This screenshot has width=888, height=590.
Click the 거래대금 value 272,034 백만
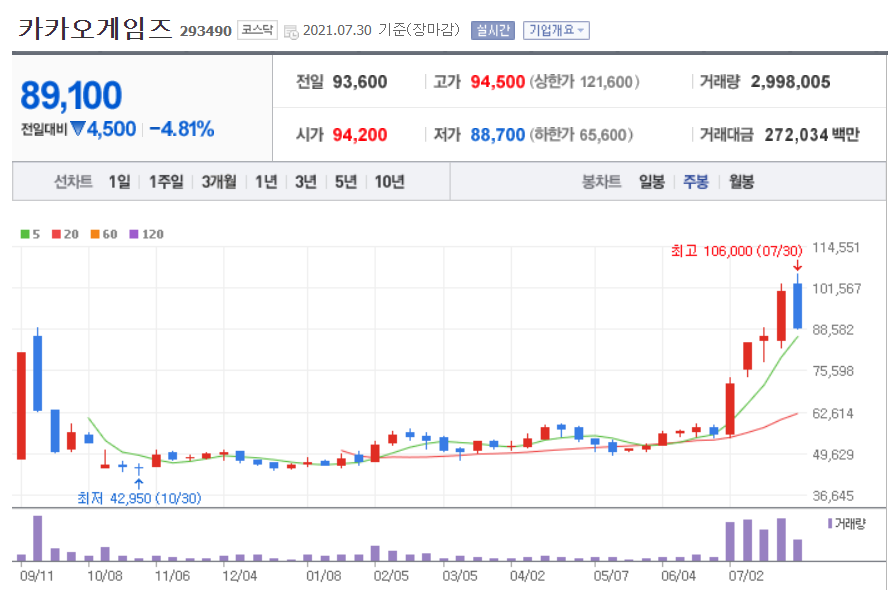(812, 135)
